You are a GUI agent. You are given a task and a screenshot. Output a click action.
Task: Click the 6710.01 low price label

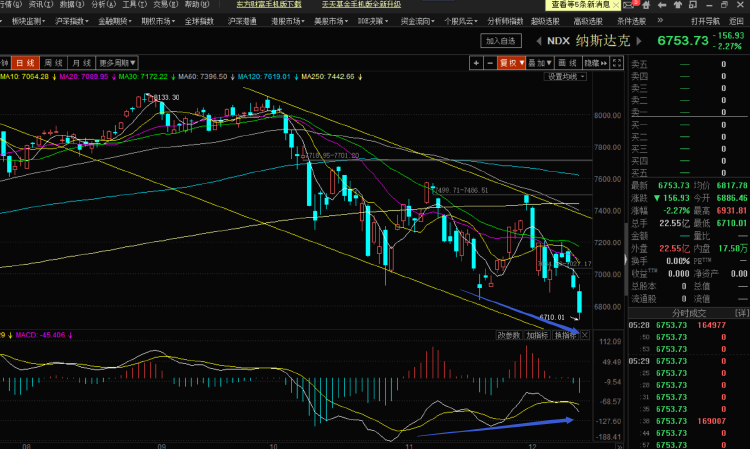click(x=552, y=317)
